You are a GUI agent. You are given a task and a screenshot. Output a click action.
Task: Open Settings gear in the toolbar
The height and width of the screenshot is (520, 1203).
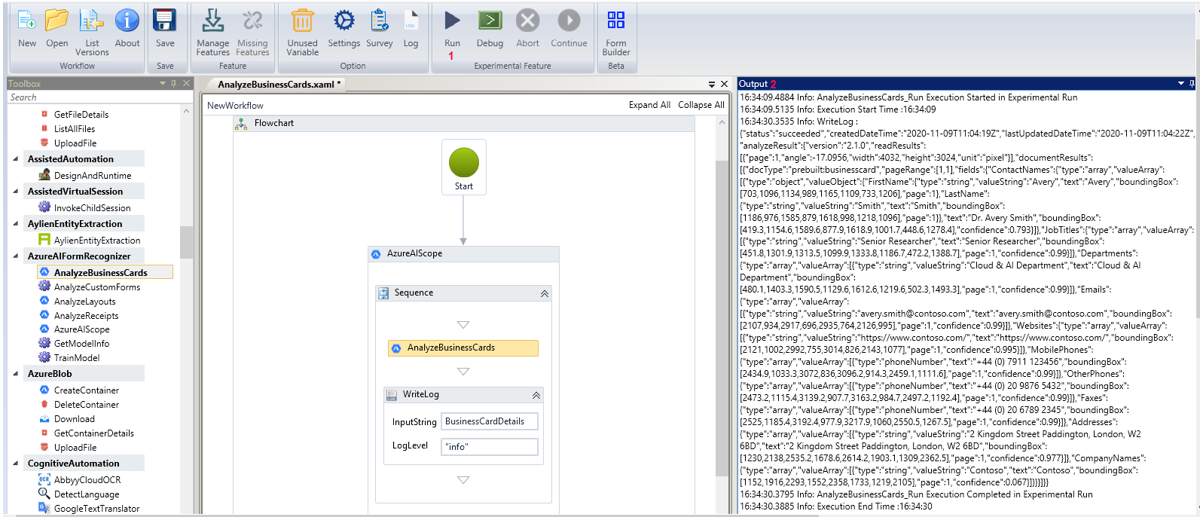tap(344, 22)
